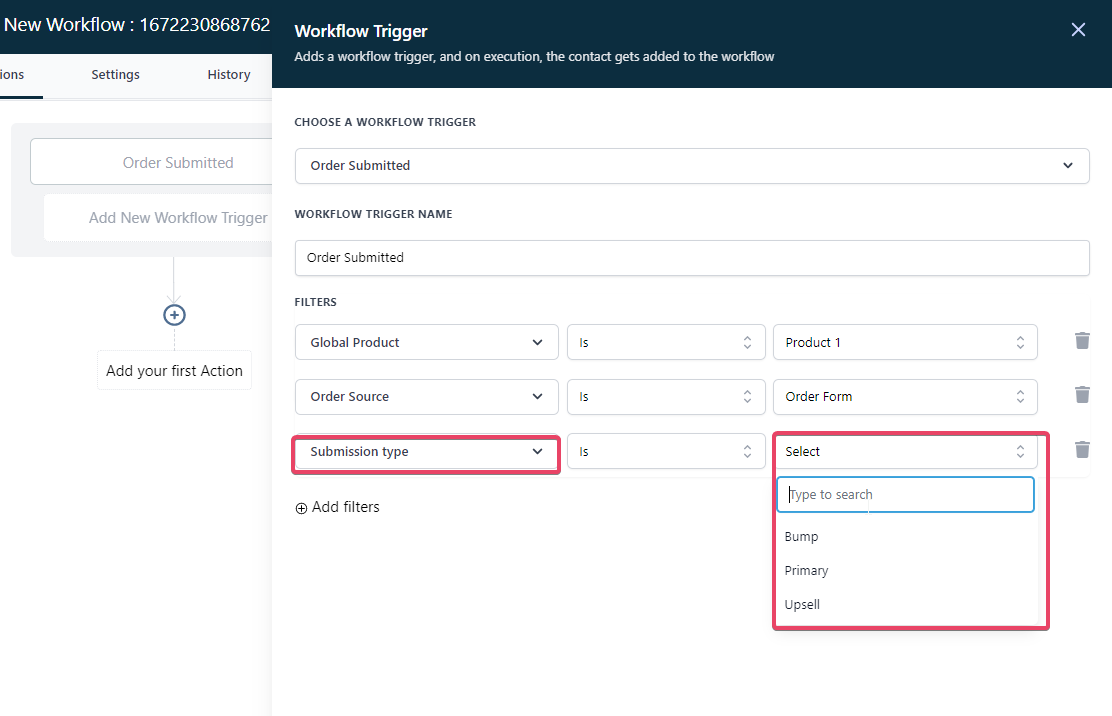Close the Workflow Trigger panel
Screen dimensions: 1112x716
[x=1078, y=30]
